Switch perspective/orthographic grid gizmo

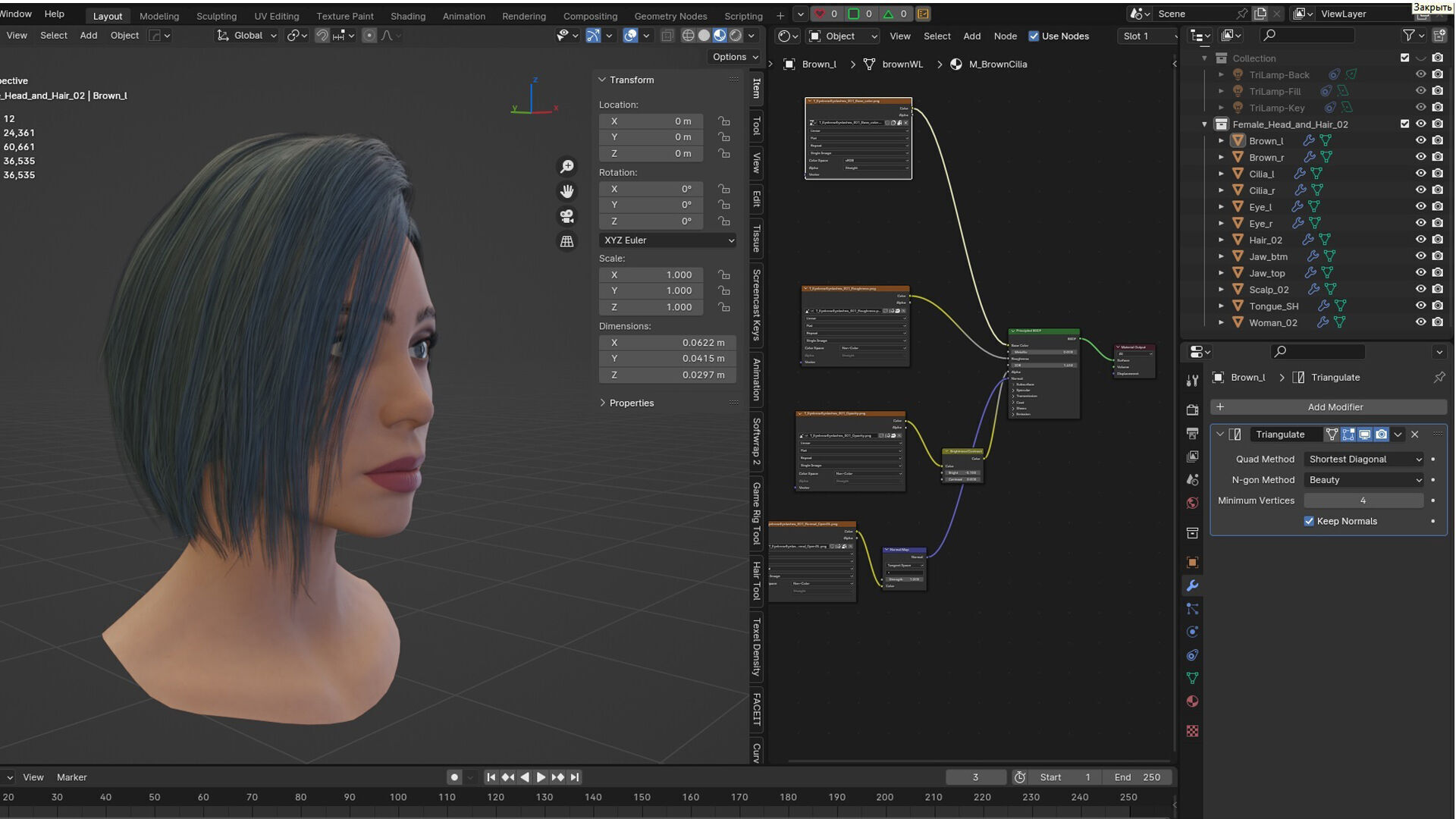click(566, 241)
